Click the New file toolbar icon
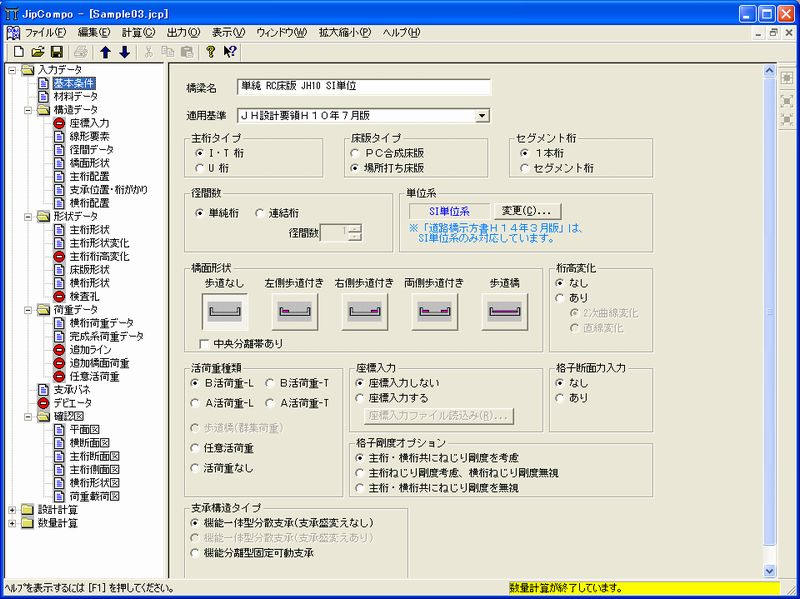 (x=19, y=51)
